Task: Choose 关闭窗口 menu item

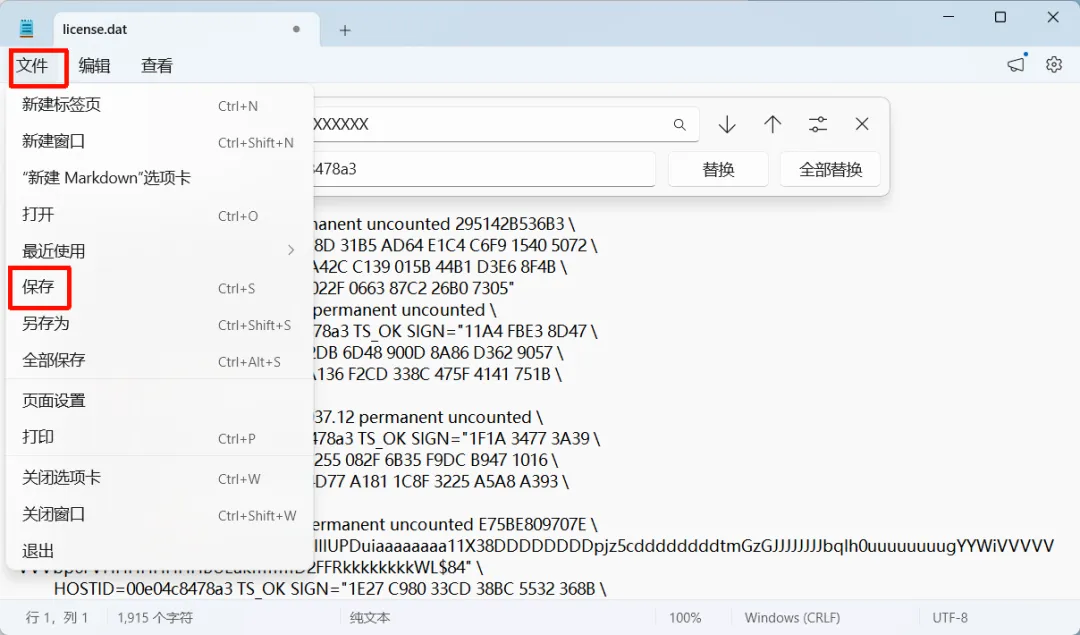Action: 160,514
